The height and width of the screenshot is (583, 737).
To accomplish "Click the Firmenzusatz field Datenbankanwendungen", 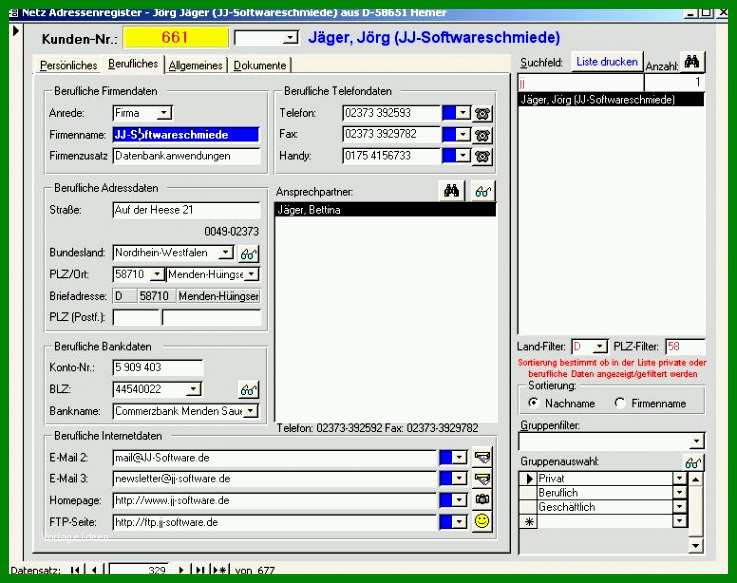I will 186,156.
